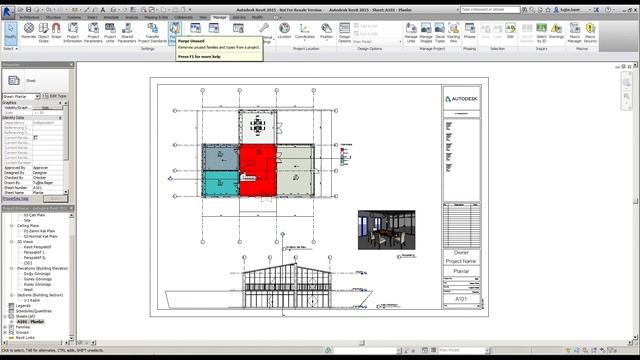Select A101 - Planlar sheet in browser
The height and width of the screenshot is (360, 640).
click(31, 322)
